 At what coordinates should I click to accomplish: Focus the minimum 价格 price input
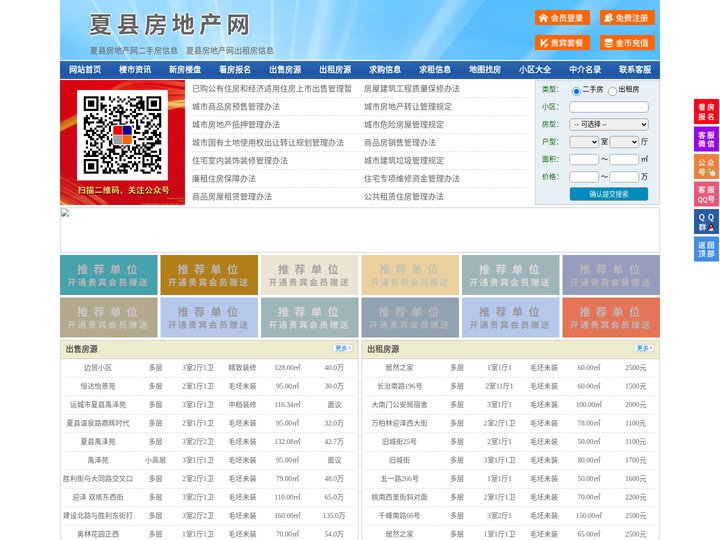pyautogui.click(x=584, y=177)
